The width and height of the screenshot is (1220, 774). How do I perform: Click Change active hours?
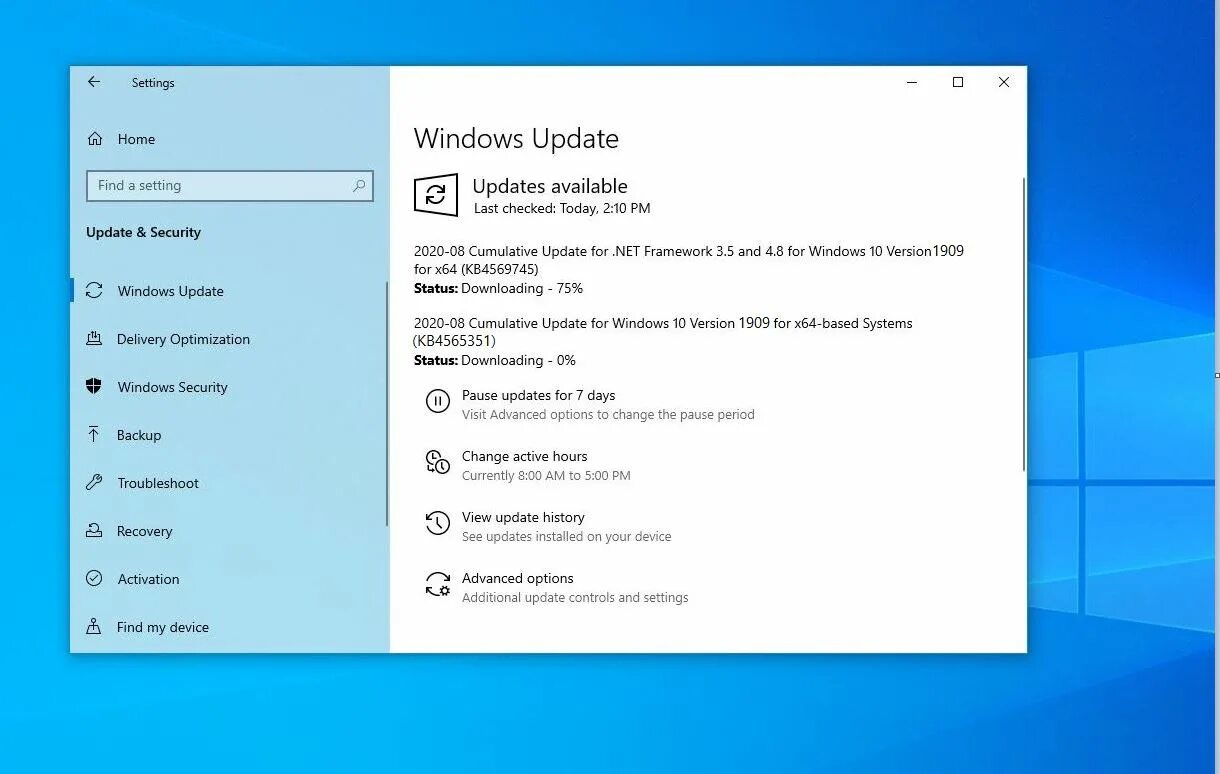coord(524,456)
